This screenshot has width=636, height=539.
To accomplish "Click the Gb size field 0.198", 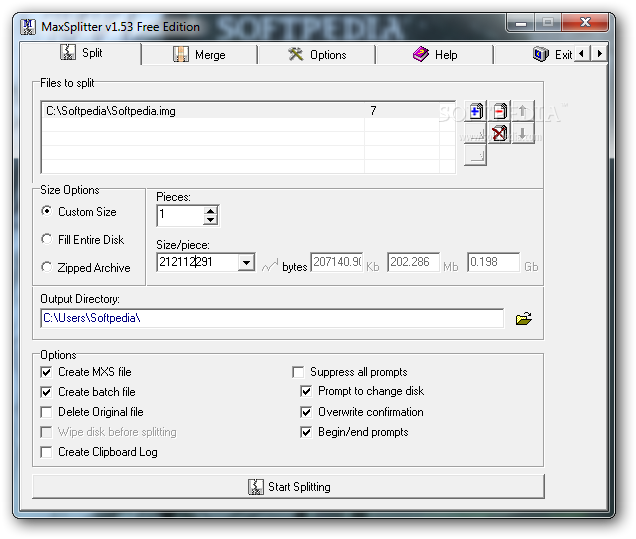I will pos(493,262).
